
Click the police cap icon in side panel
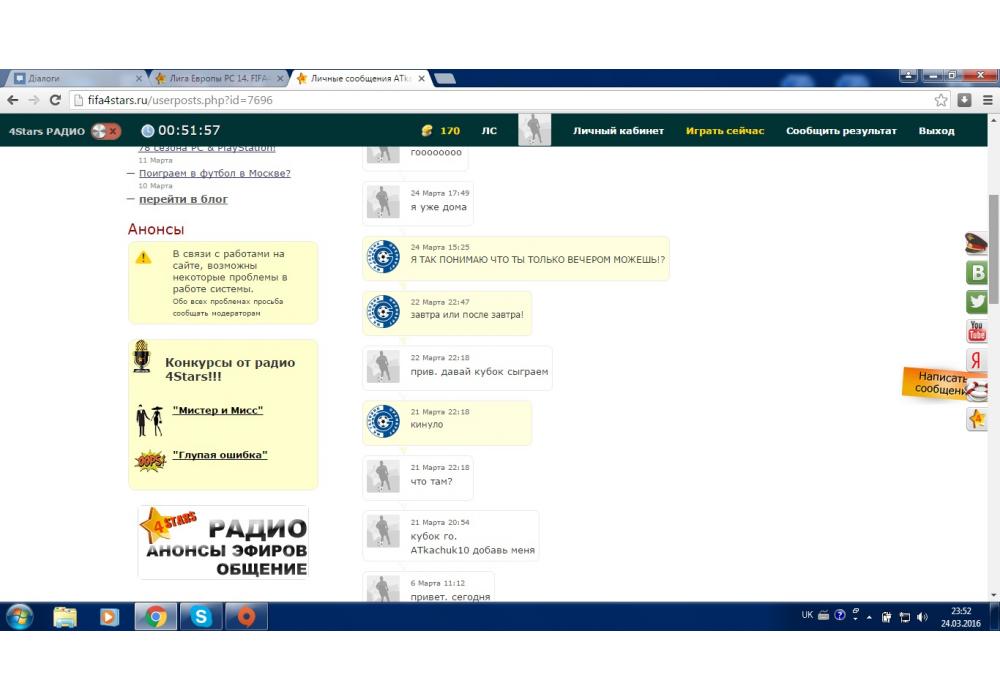point(976,243)
